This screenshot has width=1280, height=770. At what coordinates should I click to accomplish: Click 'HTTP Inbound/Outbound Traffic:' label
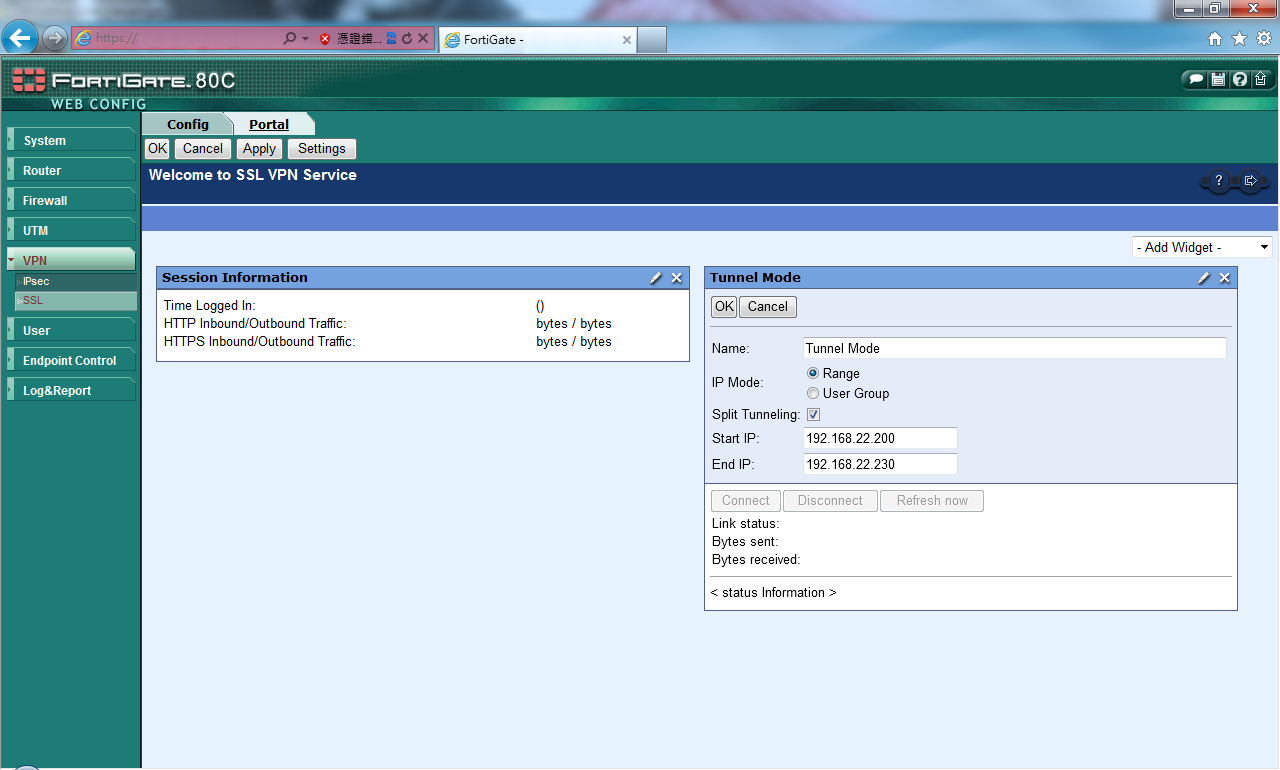click(255, 324)
